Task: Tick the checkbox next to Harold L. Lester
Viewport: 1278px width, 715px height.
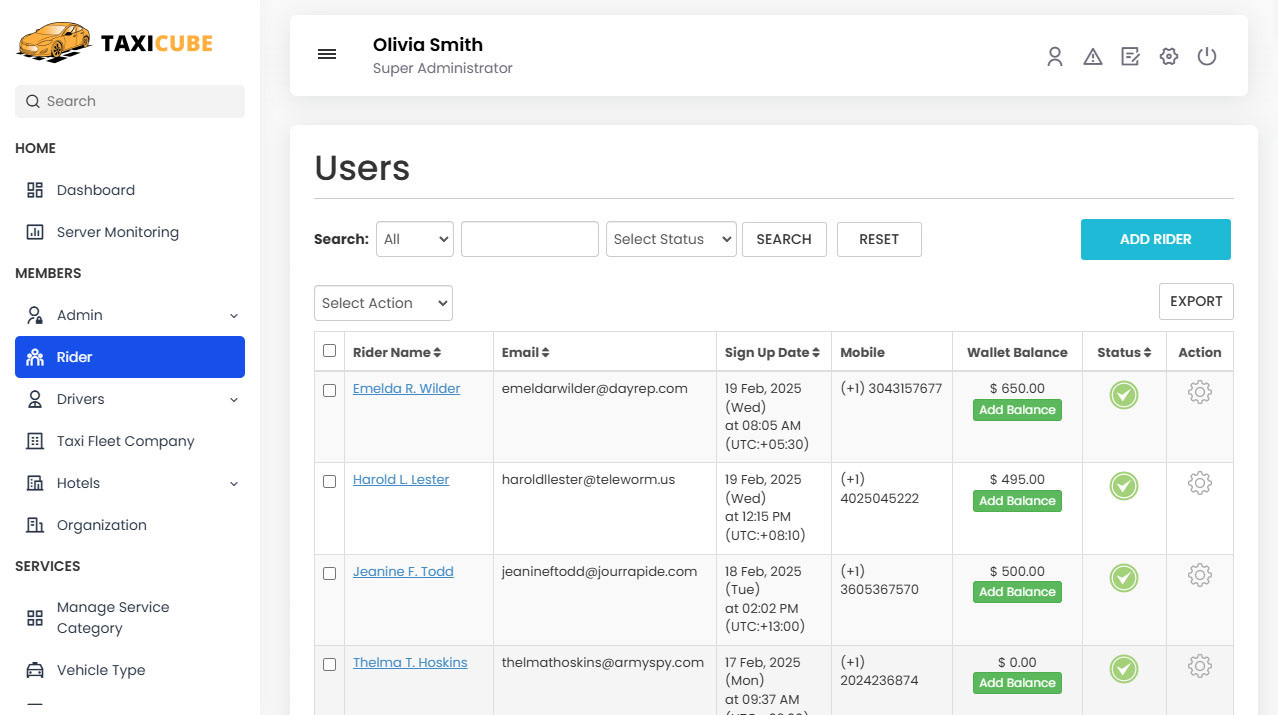Action: (x=329, y=481)
